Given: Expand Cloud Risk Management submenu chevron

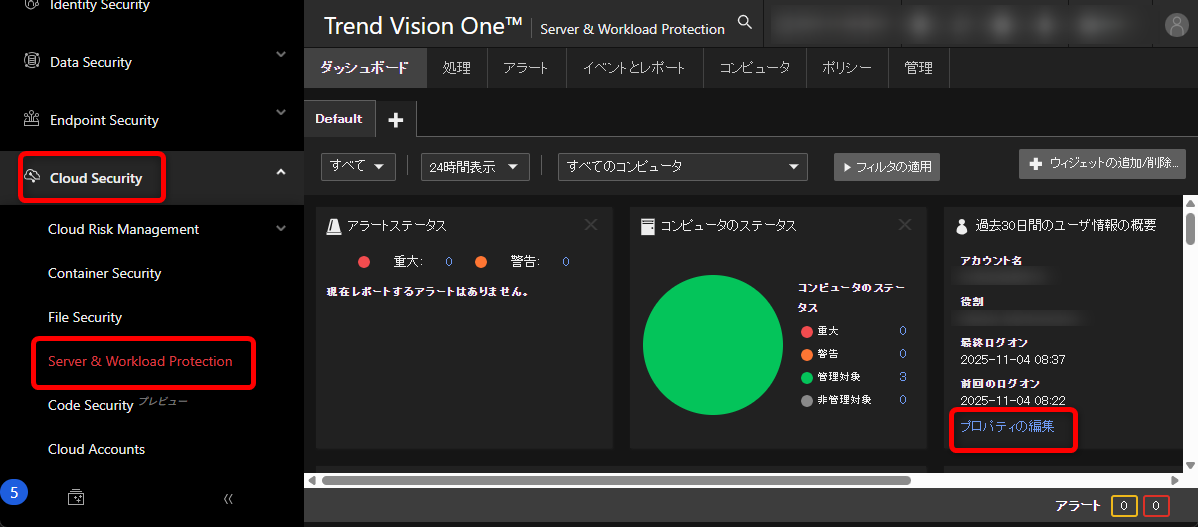Looking at the screenshot, I should click(x=280, y=228).
